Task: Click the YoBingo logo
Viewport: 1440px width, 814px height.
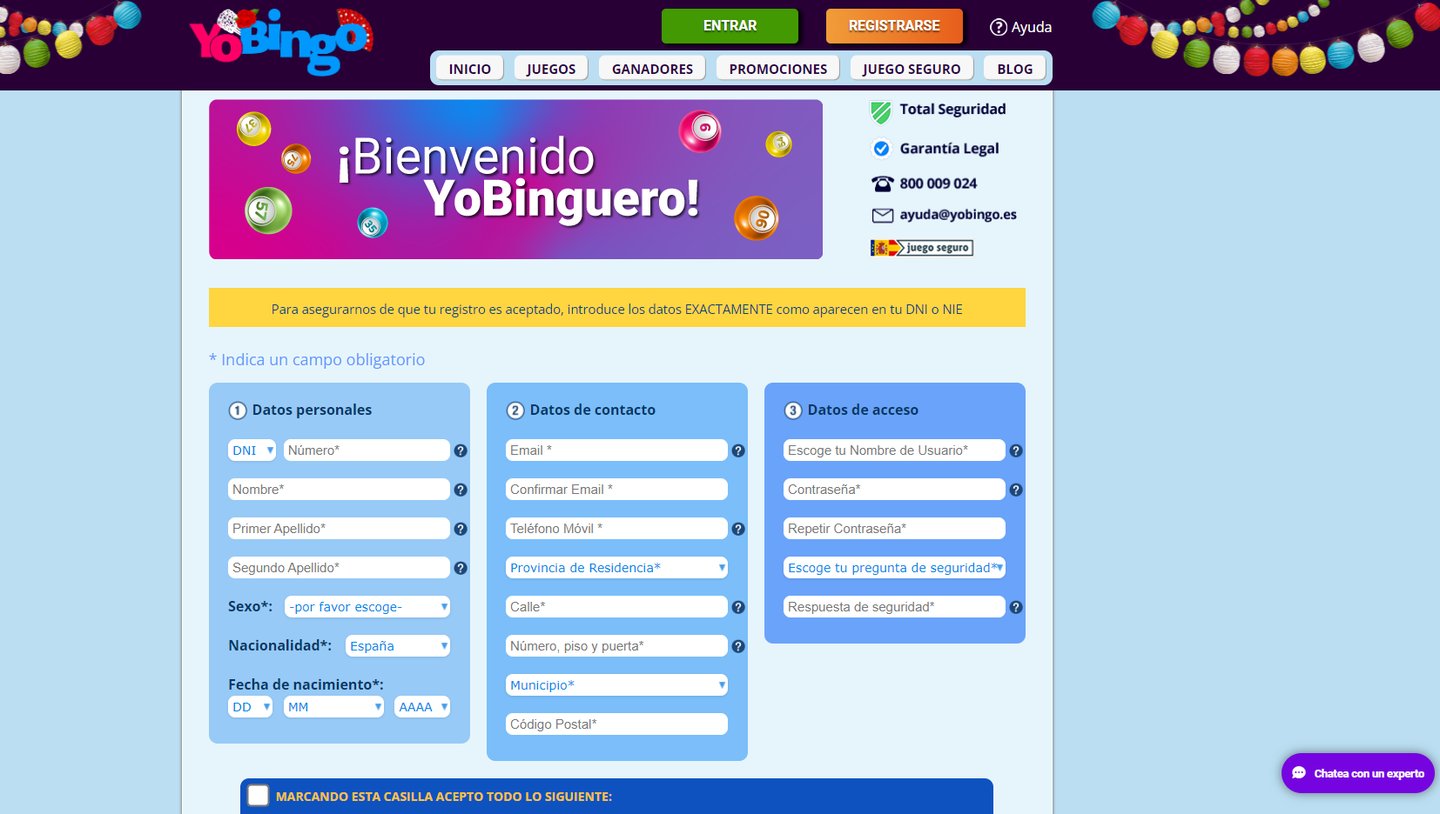Action: [281, 41]
